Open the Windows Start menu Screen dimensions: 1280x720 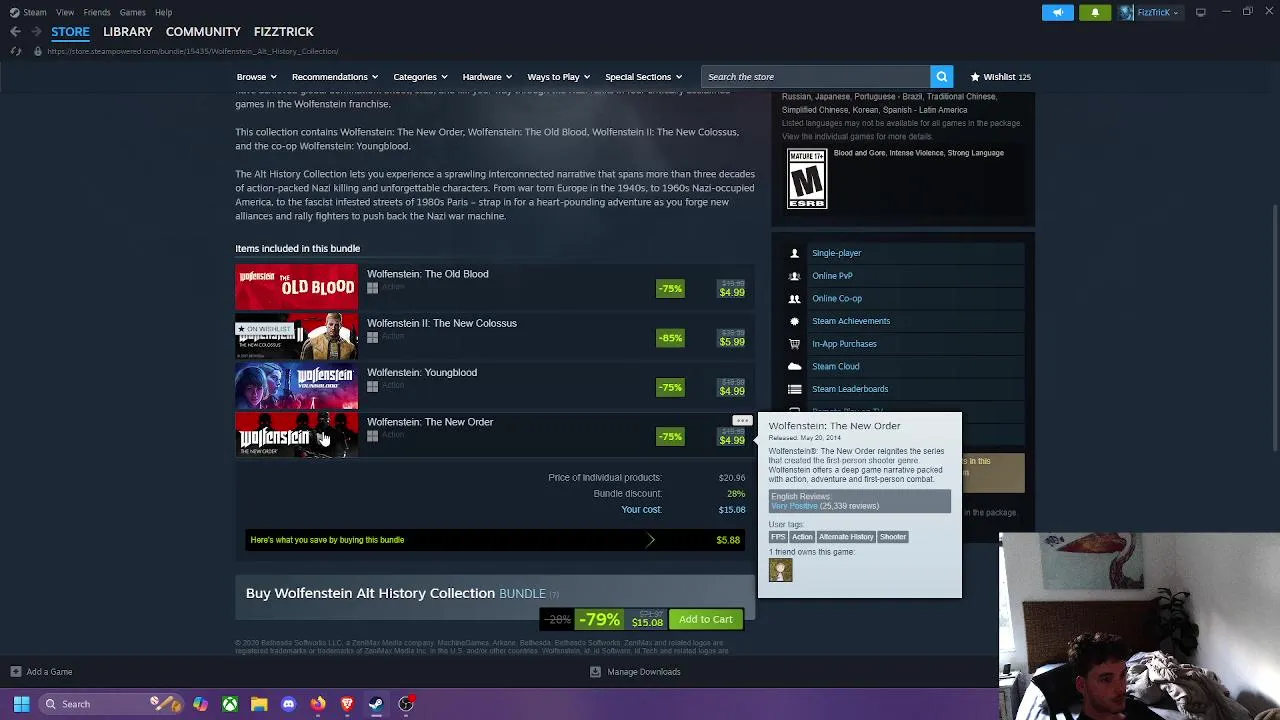point(21,704)
